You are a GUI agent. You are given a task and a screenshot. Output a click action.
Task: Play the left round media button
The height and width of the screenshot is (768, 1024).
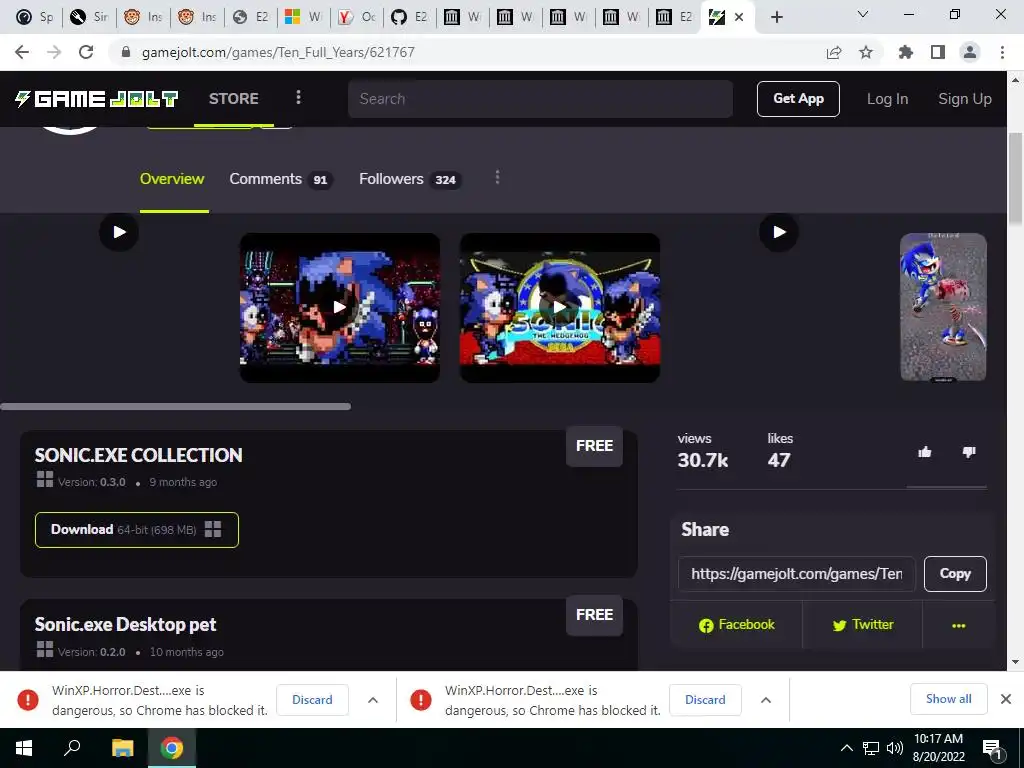119,232
